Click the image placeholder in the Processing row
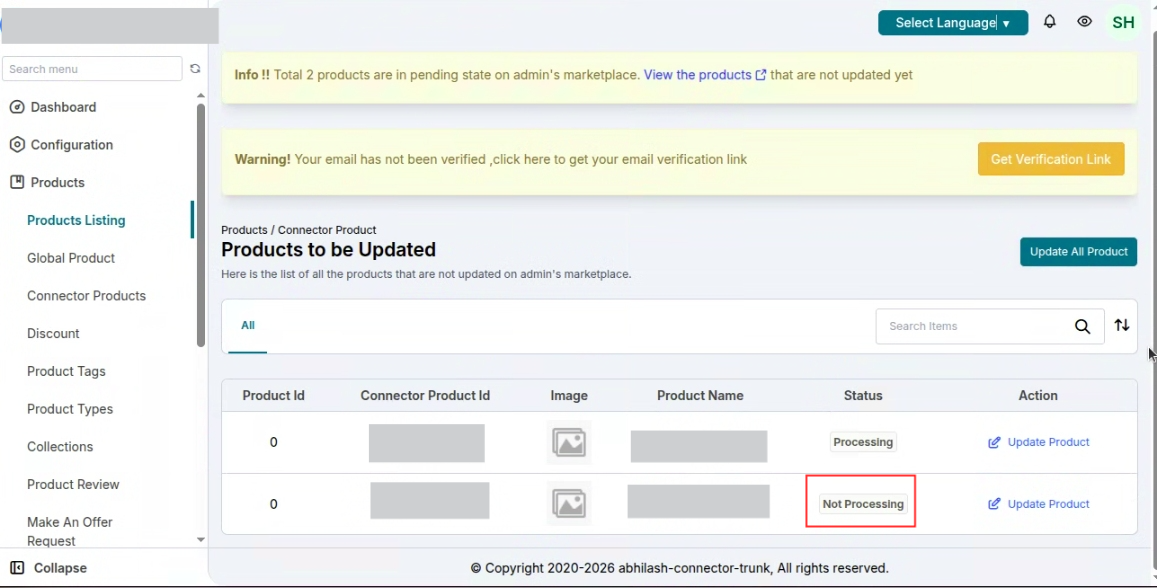The height and width of the screenshot is (588, 1157). [569, 443]
